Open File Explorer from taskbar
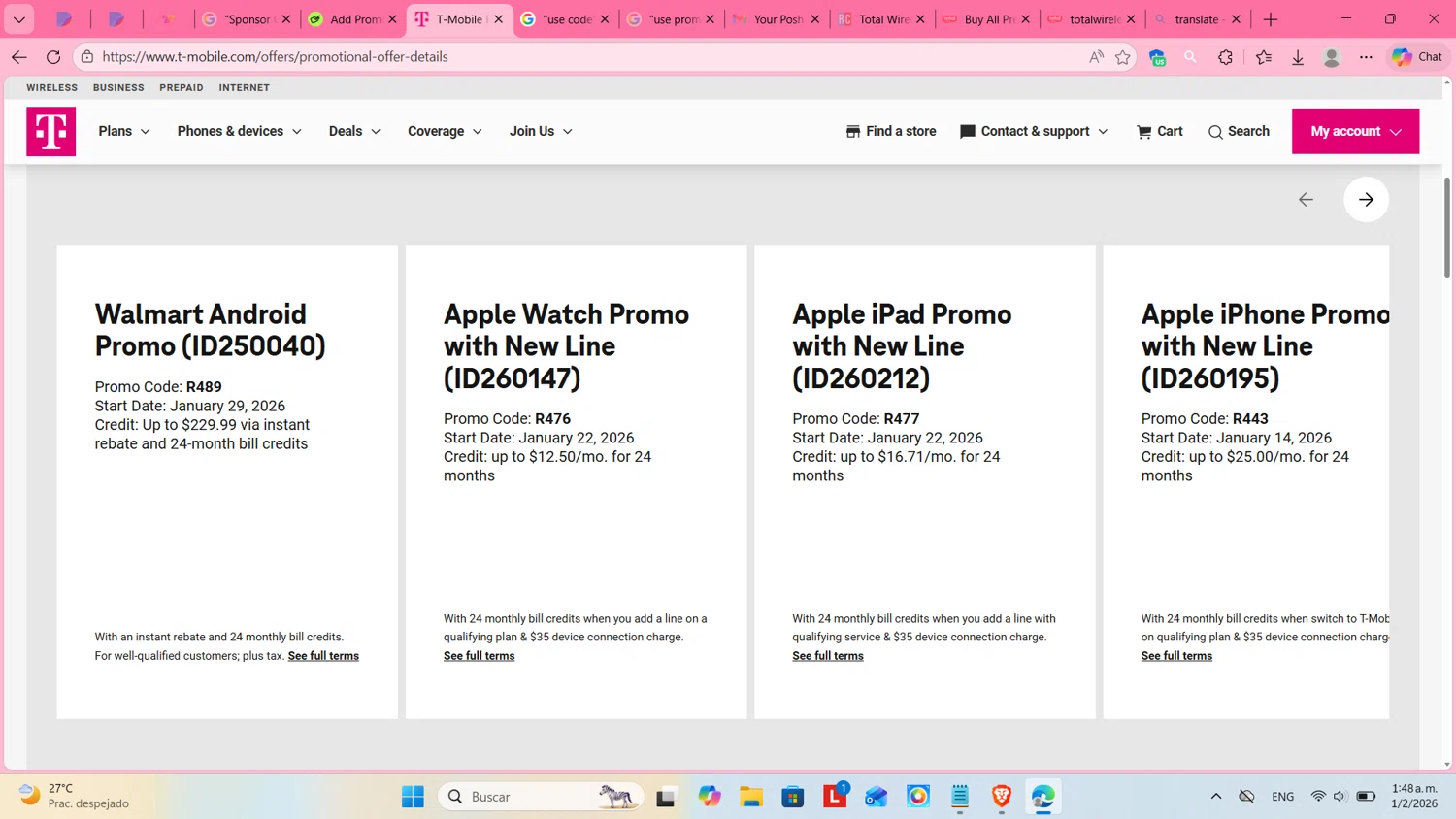Viewport: 1456px width, 819px height. click(x=751, y=797)
